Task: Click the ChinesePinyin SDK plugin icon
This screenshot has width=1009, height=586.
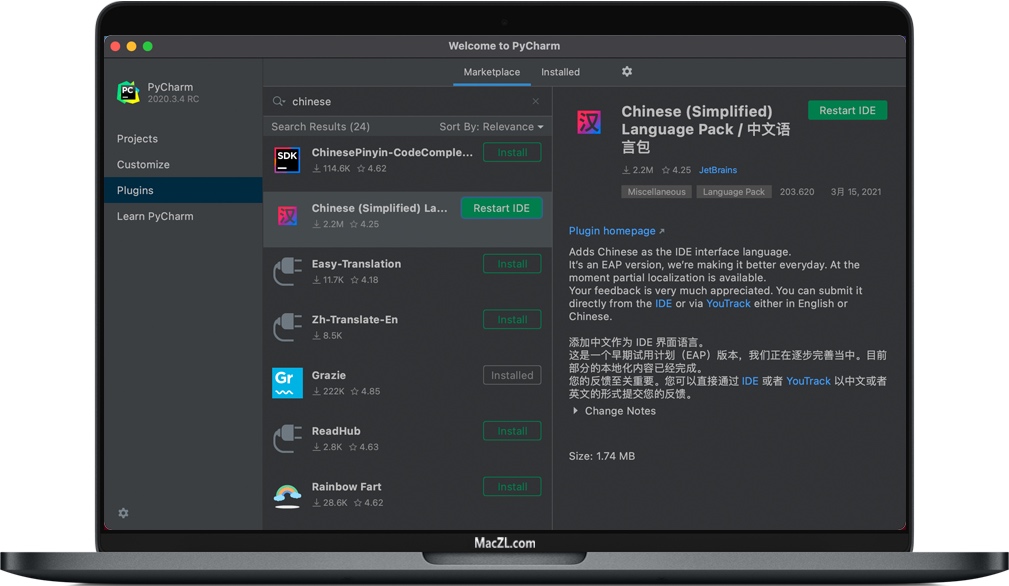Action: (287, 160)
